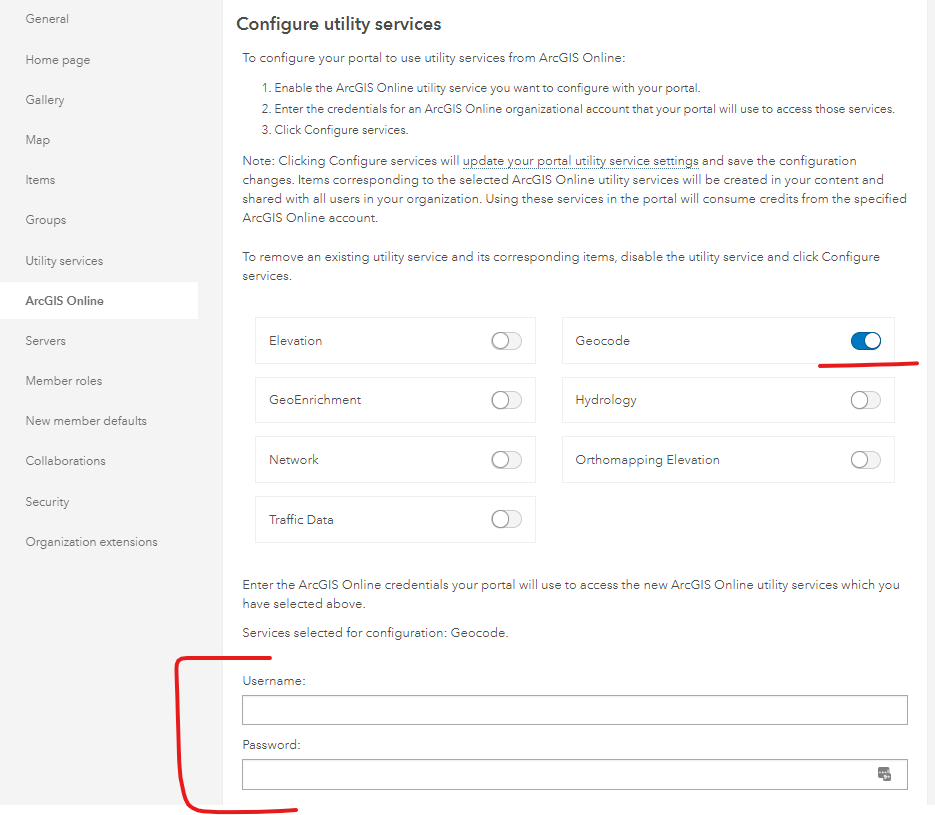Open the General settings tab
Image resolution: width=935 pixels, height=815 pixels.
tap(47, 19)
